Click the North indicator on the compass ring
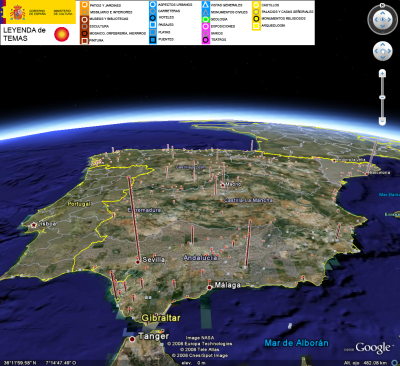This screenshot has width=400, height=366. coord(383,5)
